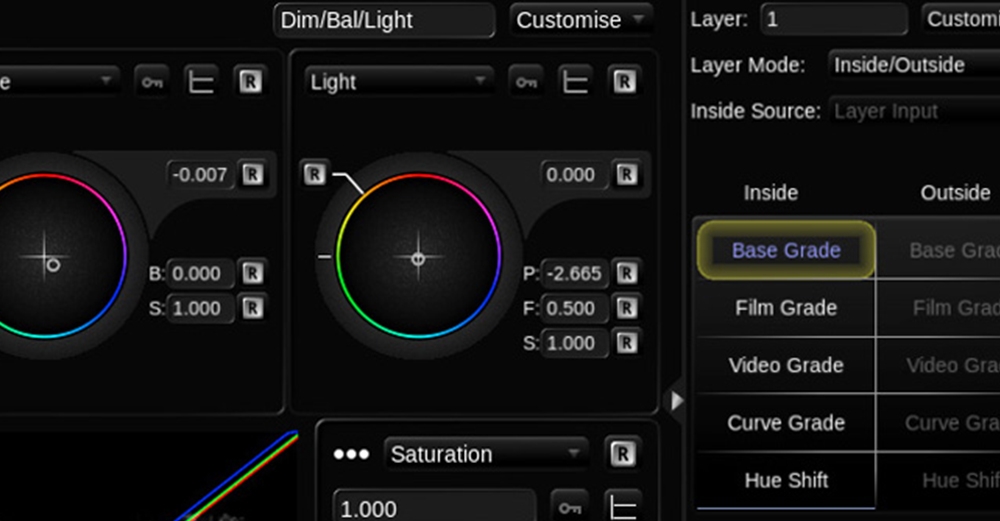Select the Outside Film Grade tab
Viewport: 1000px width, 521px height.
[x=939, y=307]
